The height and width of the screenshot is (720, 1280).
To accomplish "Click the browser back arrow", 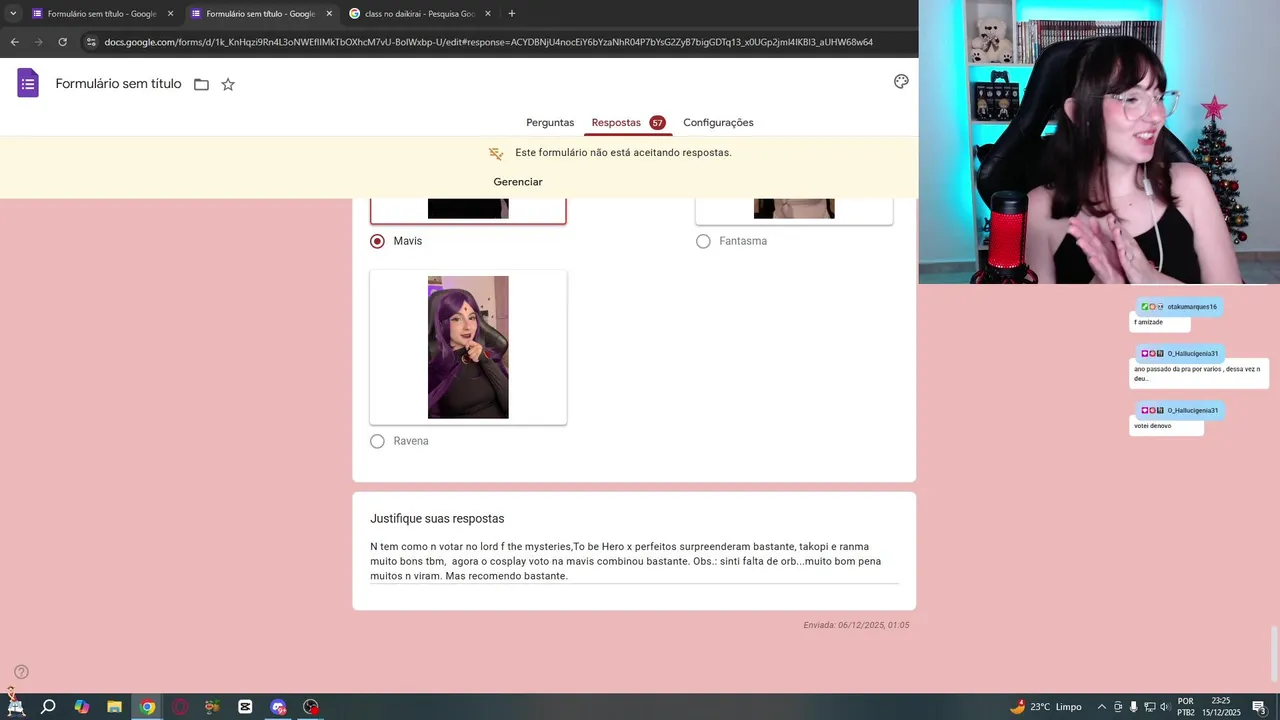I will [14, 42].
